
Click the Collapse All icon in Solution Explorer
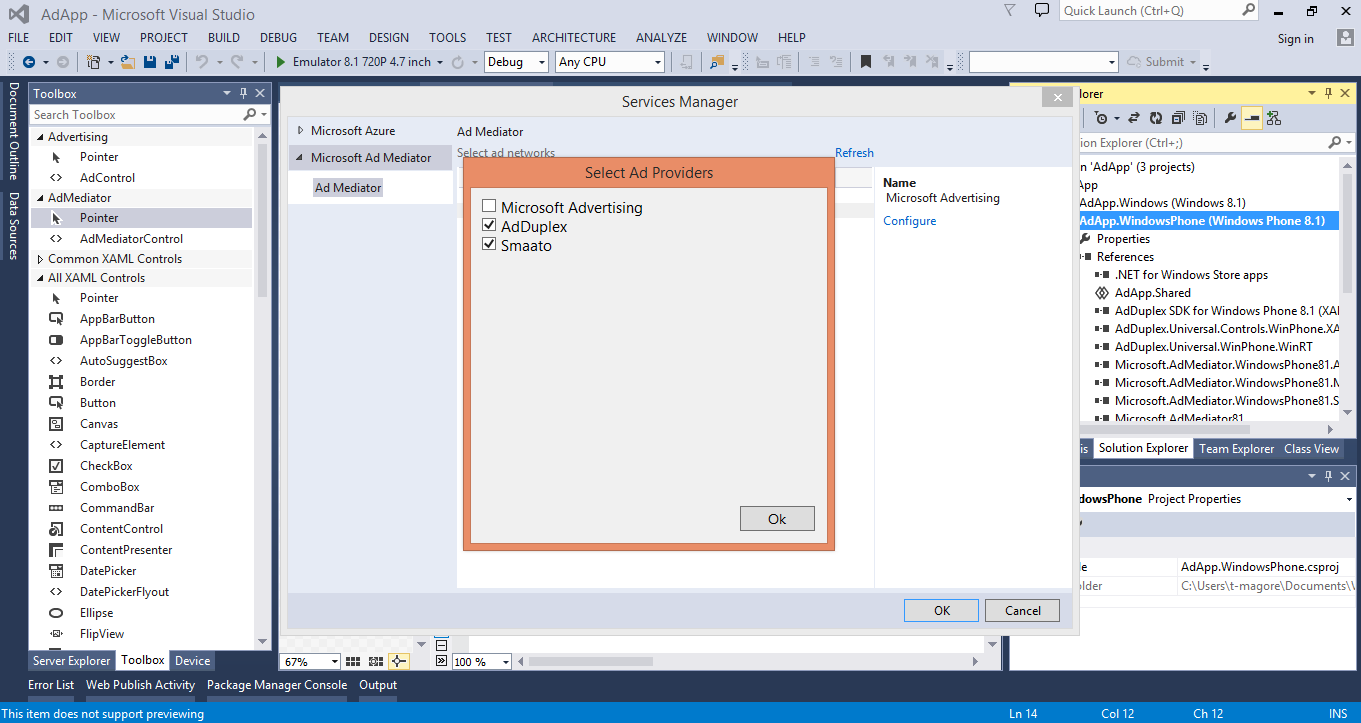pos(1178,118)
